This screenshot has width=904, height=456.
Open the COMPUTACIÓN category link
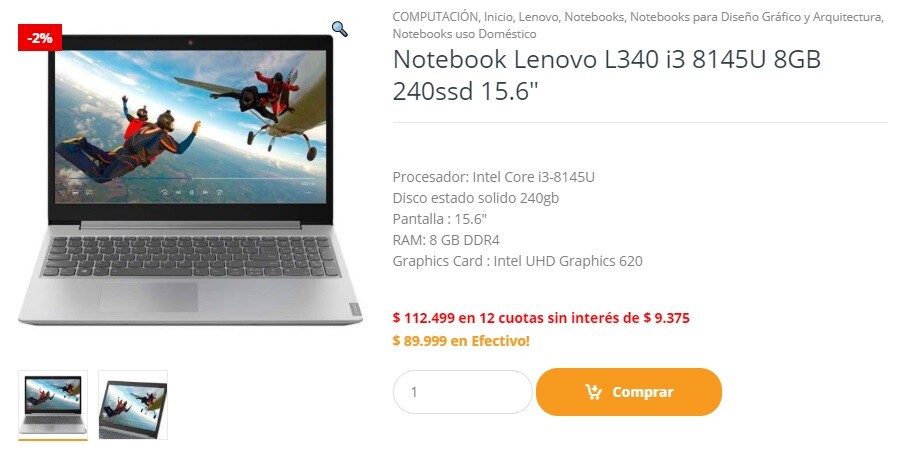click(435, 17)
